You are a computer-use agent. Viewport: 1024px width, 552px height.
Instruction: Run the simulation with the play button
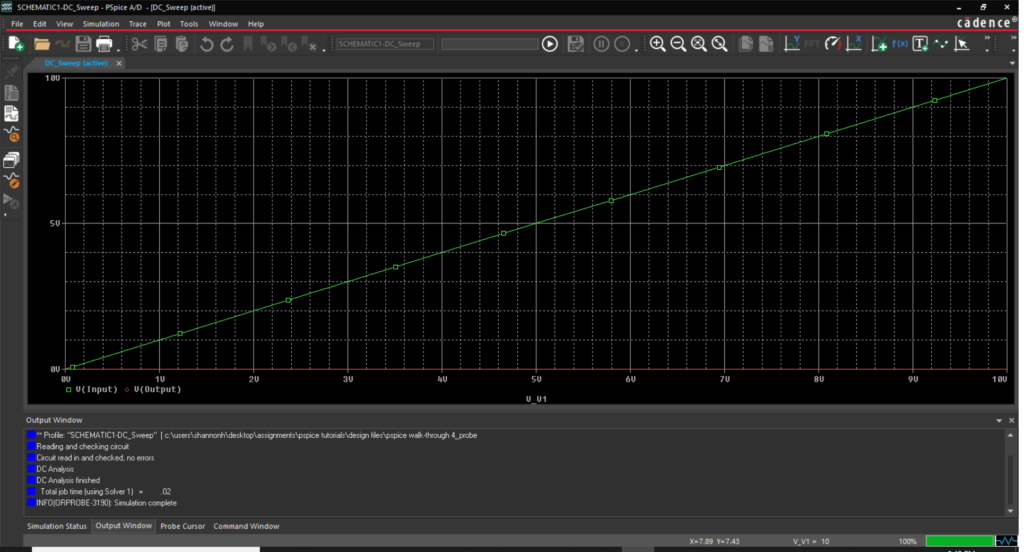click(550, 44)
